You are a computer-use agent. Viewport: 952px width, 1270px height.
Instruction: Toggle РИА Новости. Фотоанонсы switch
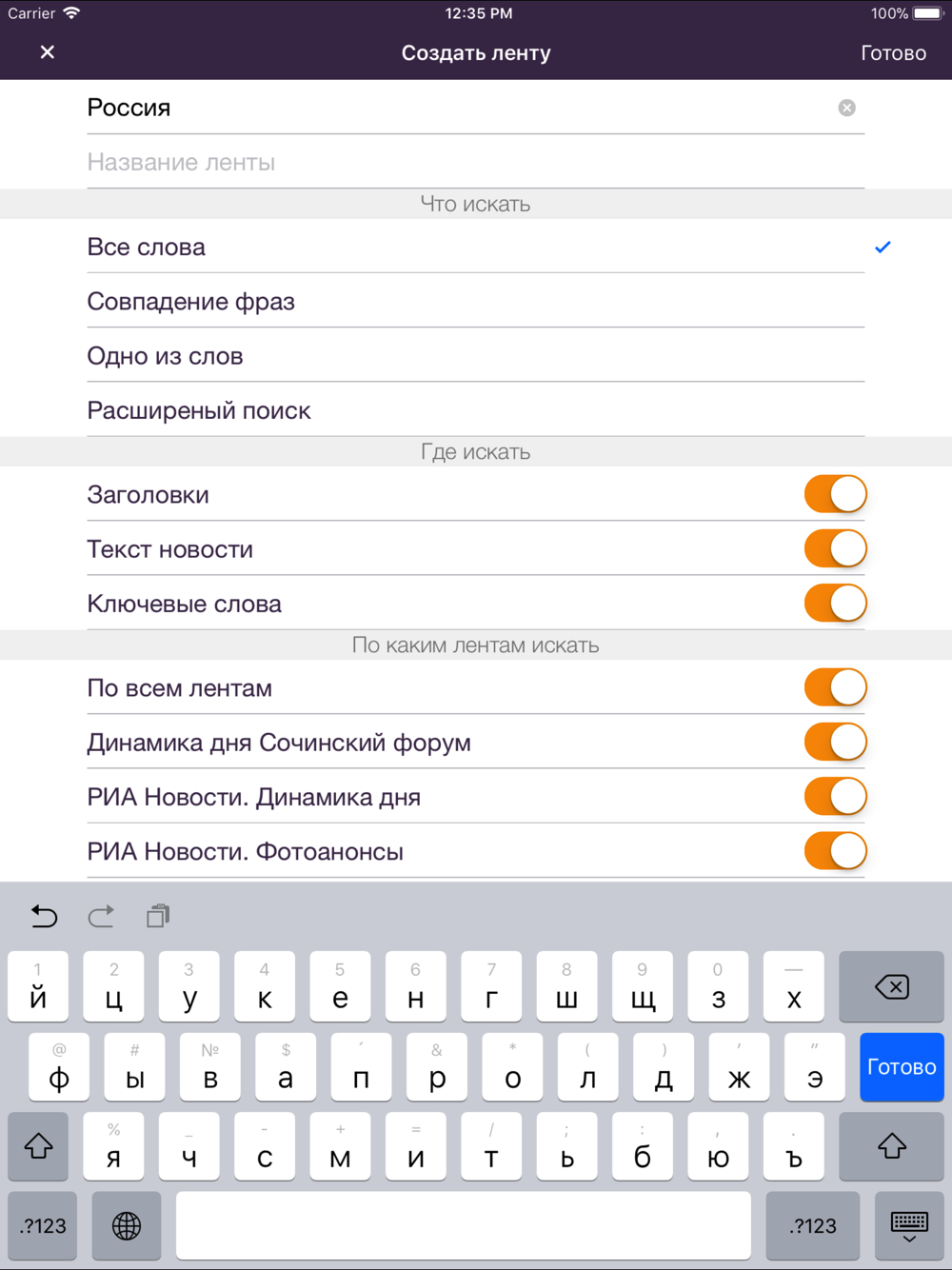click(835, 851)
